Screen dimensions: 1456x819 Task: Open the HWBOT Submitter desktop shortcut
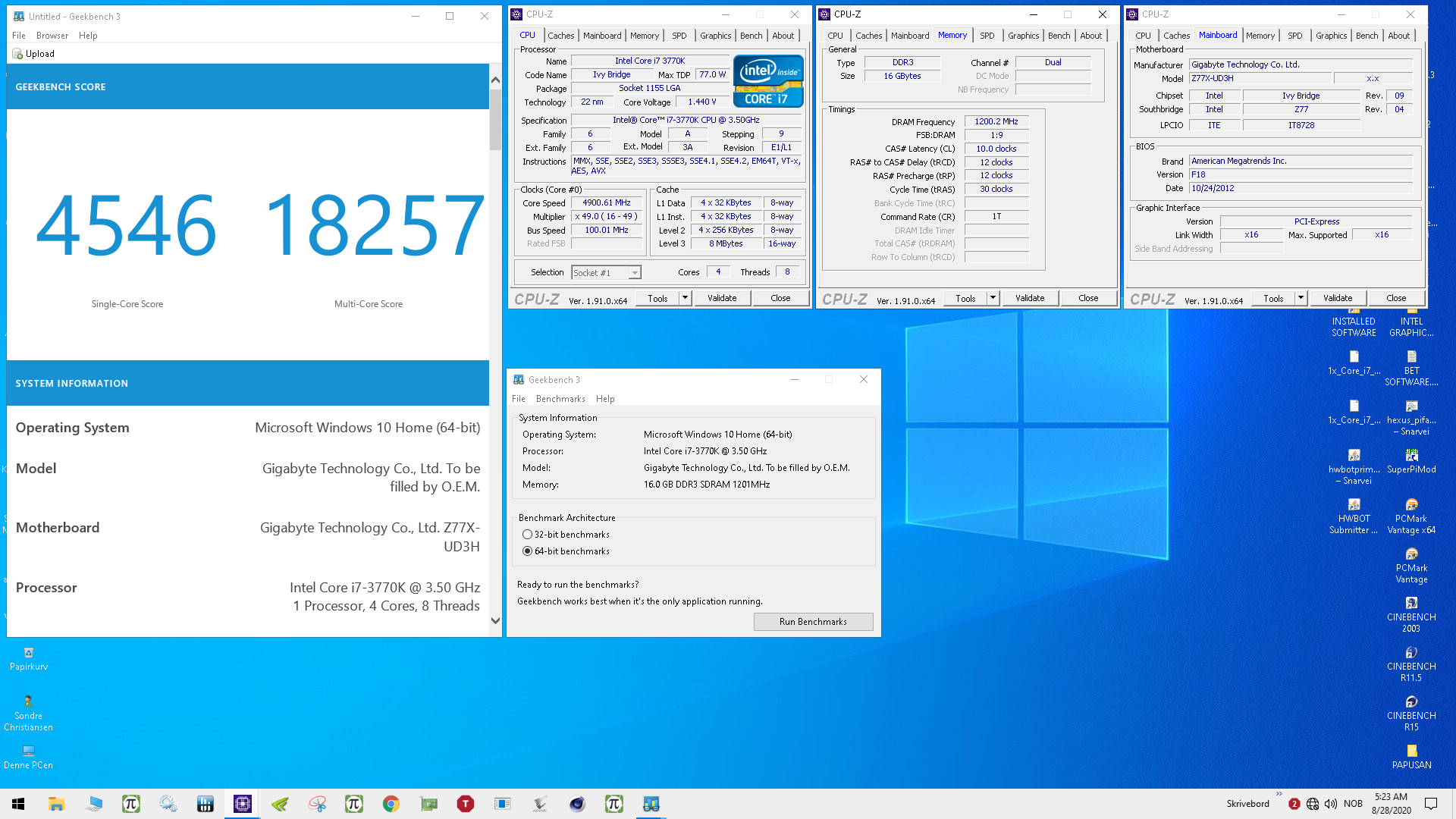click(1354, 516)
